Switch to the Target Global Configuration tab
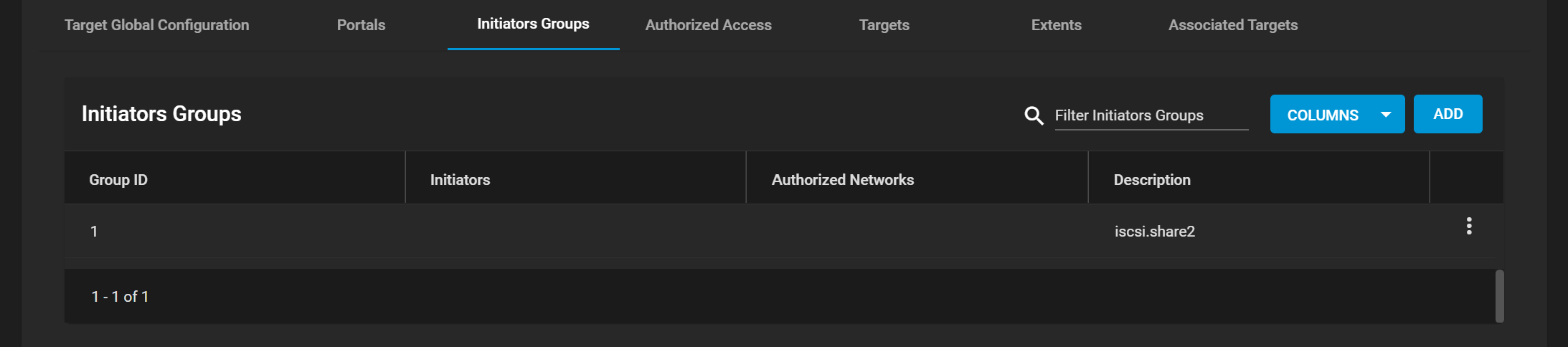Screen dimensions: 1568x347 point(157,25)
